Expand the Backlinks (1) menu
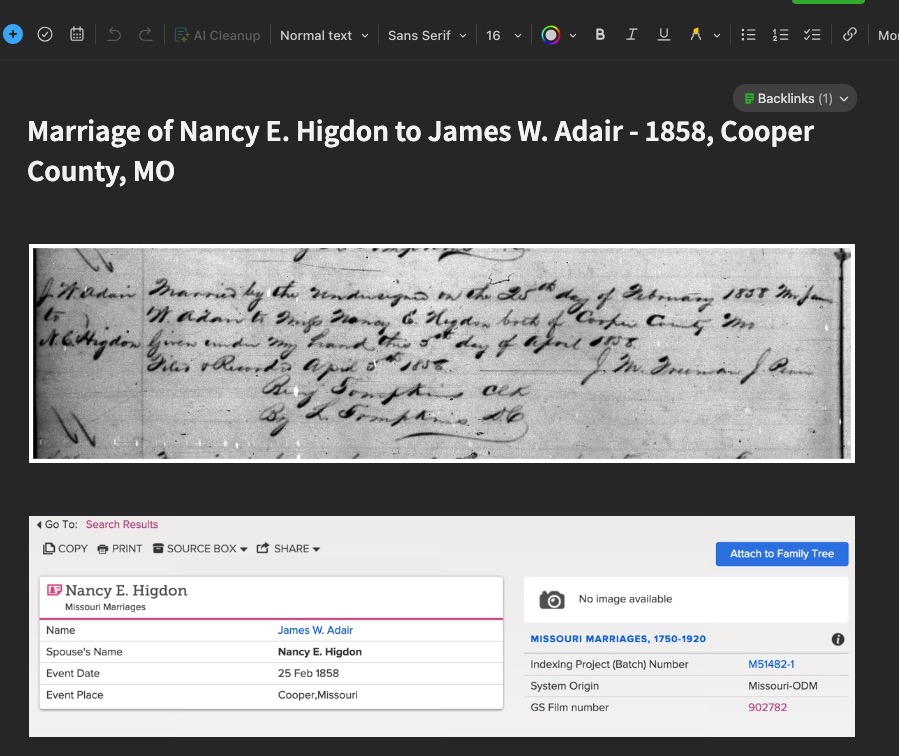 (x=795, y=98)
